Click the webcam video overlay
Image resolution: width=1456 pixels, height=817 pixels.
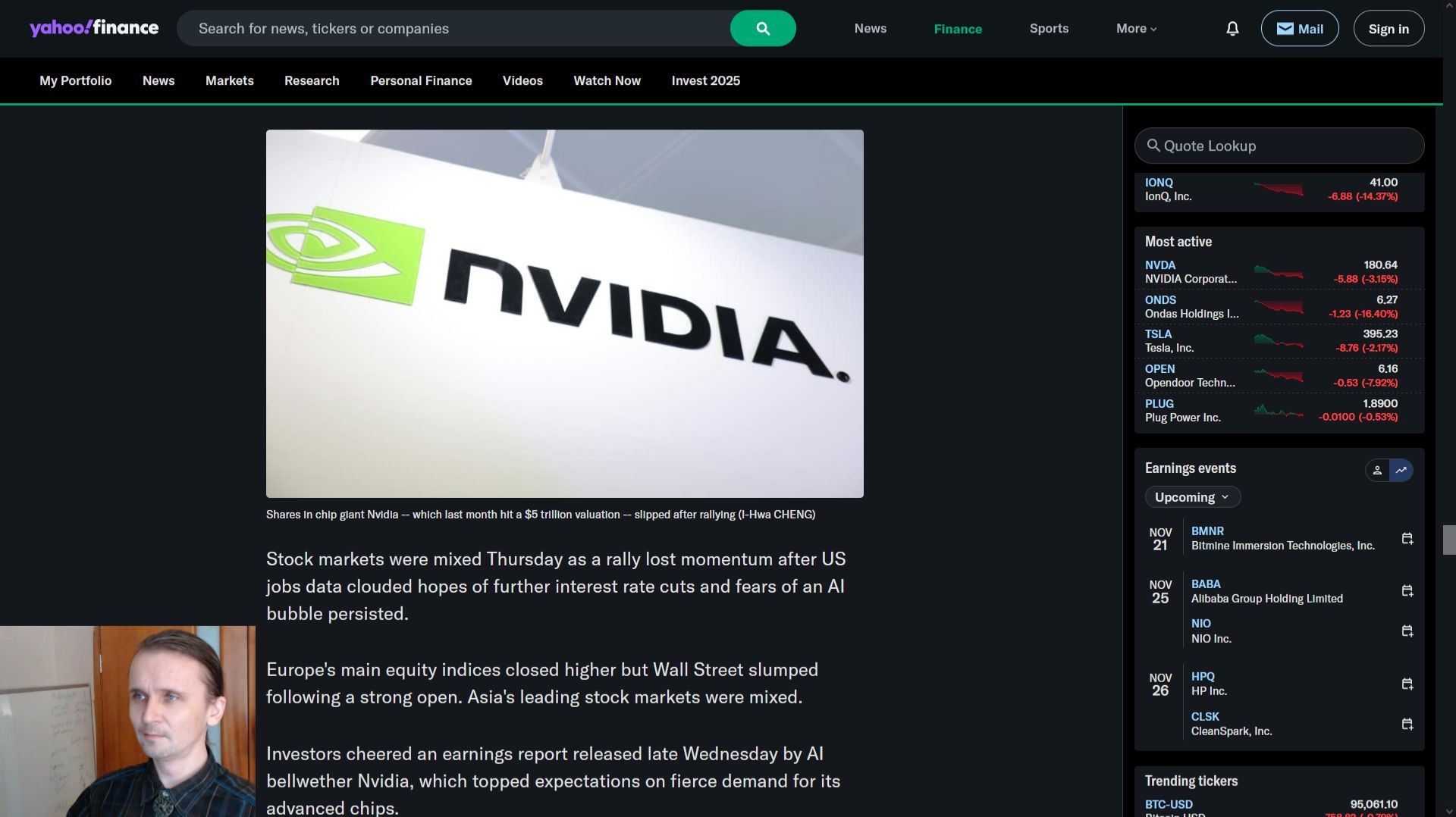pos(127,722)
